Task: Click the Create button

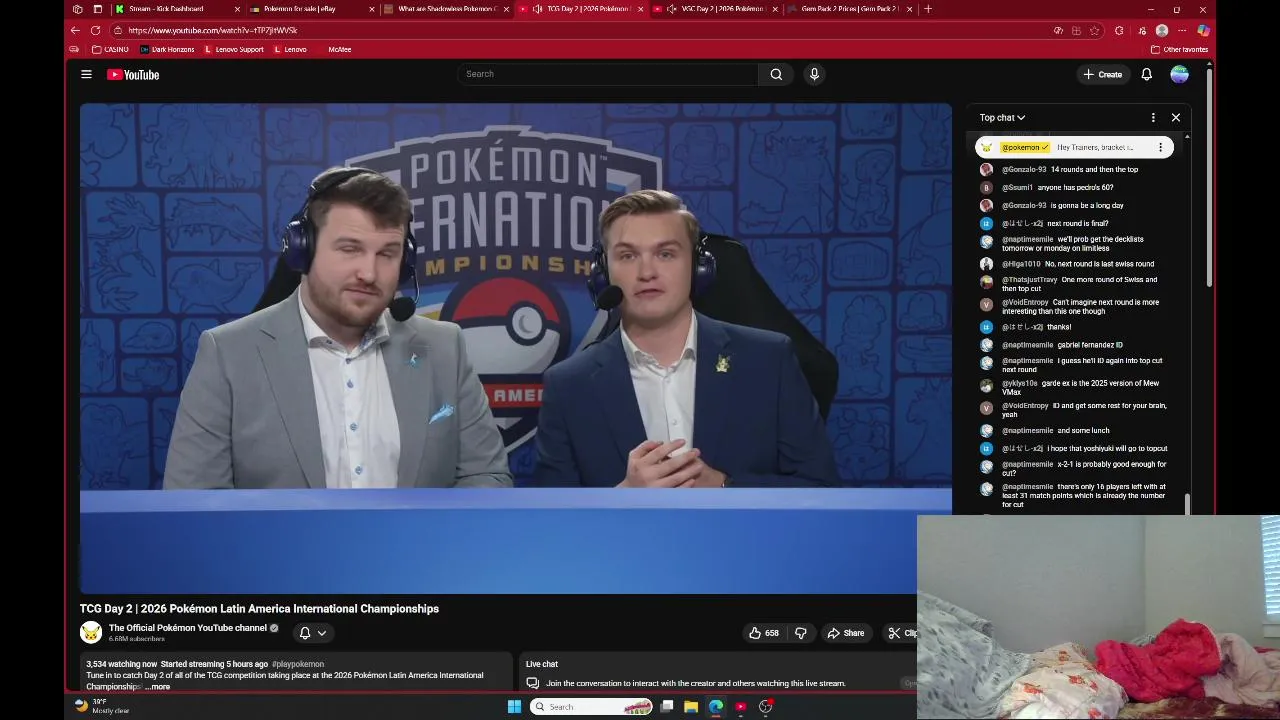Action: pyautogui.click(x=1103, y=74)
